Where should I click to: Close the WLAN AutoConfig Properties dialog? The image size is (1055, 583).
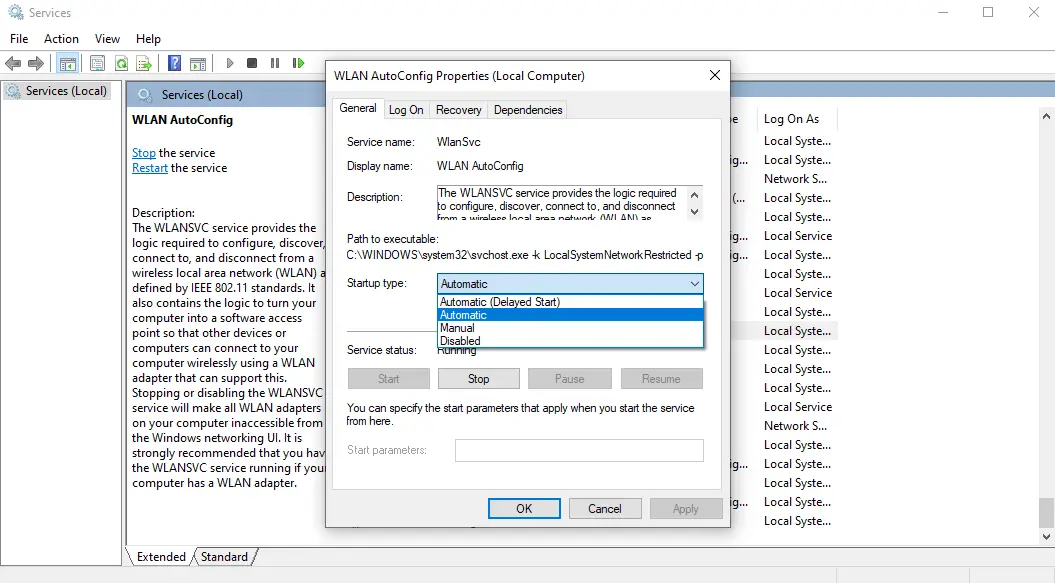(x=715, y=75)
